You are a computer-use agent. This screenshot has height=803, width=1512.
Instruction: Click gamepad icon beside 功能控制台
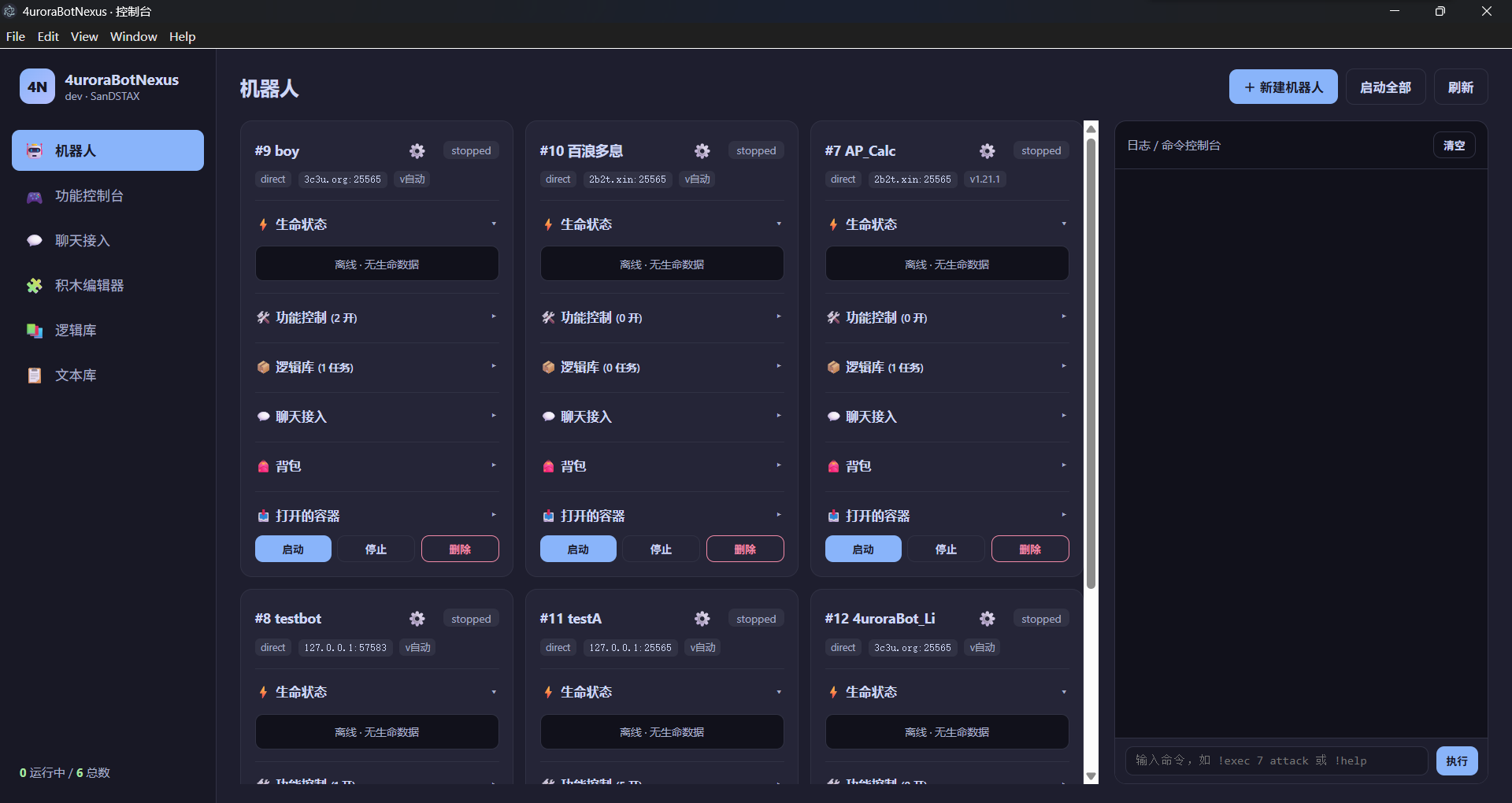(35, 196)
